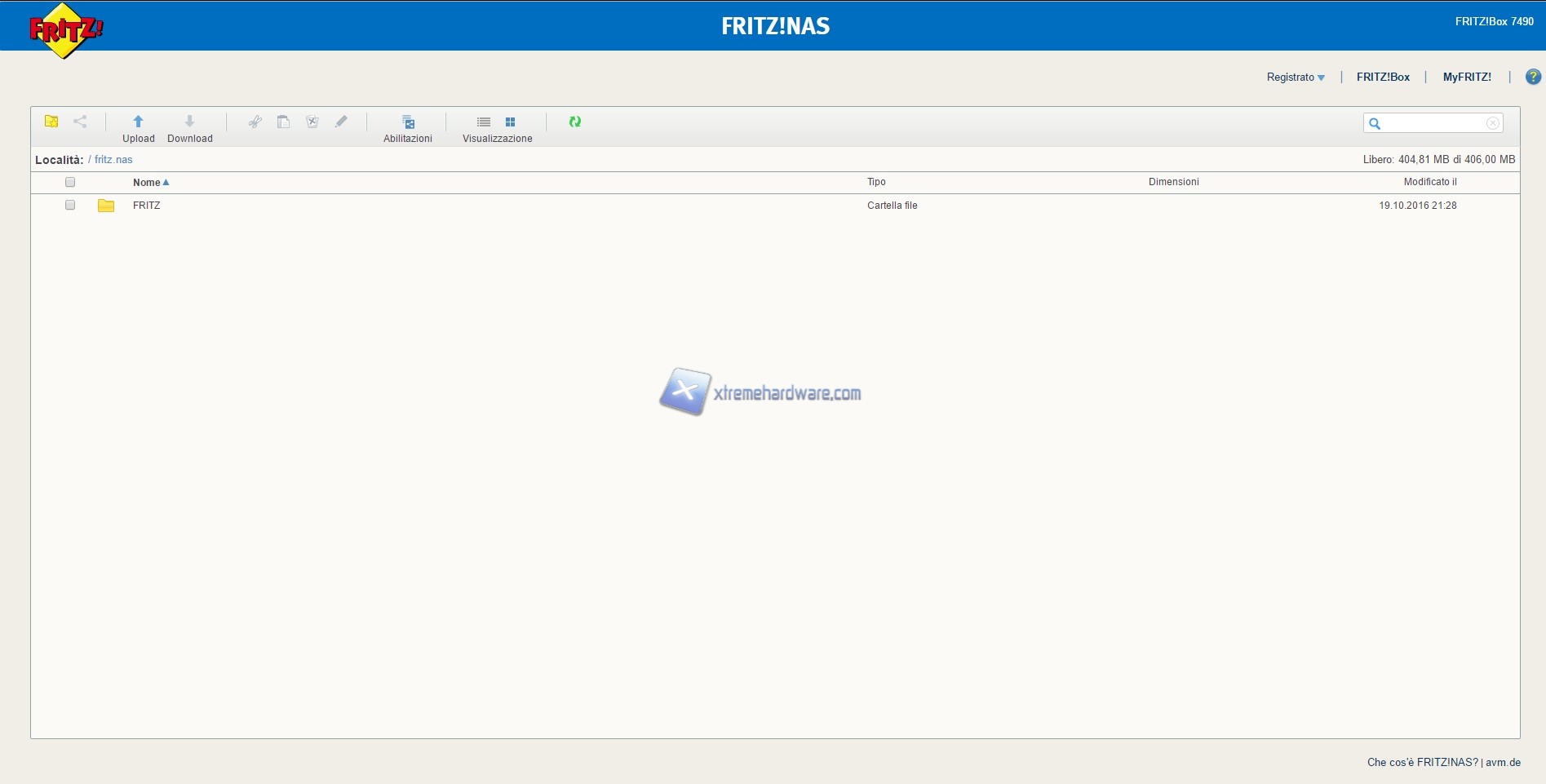
Task: Click the pencil rename icon
Action: (341, 122)
